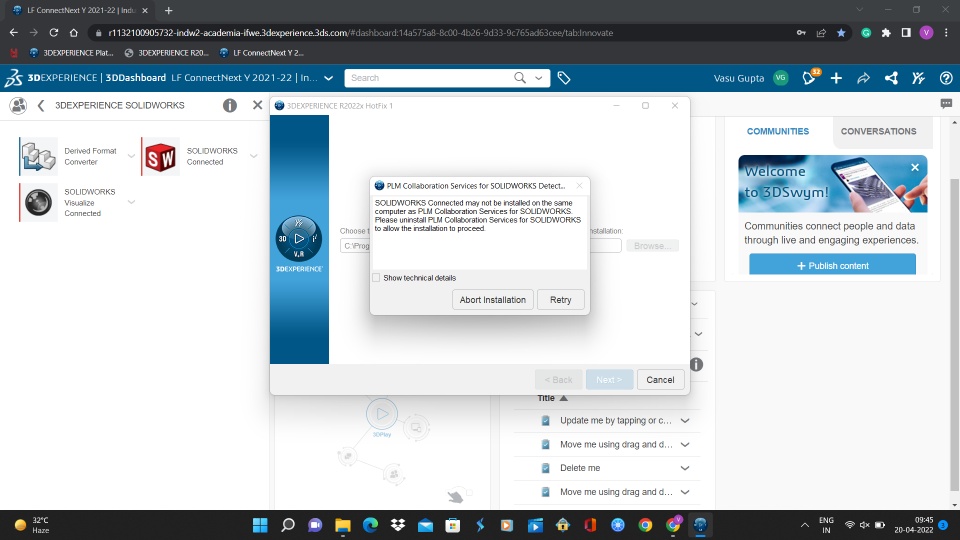This screenshot has width=960, height=540.
Task: Click the Retry button
Action: (560, 299)
